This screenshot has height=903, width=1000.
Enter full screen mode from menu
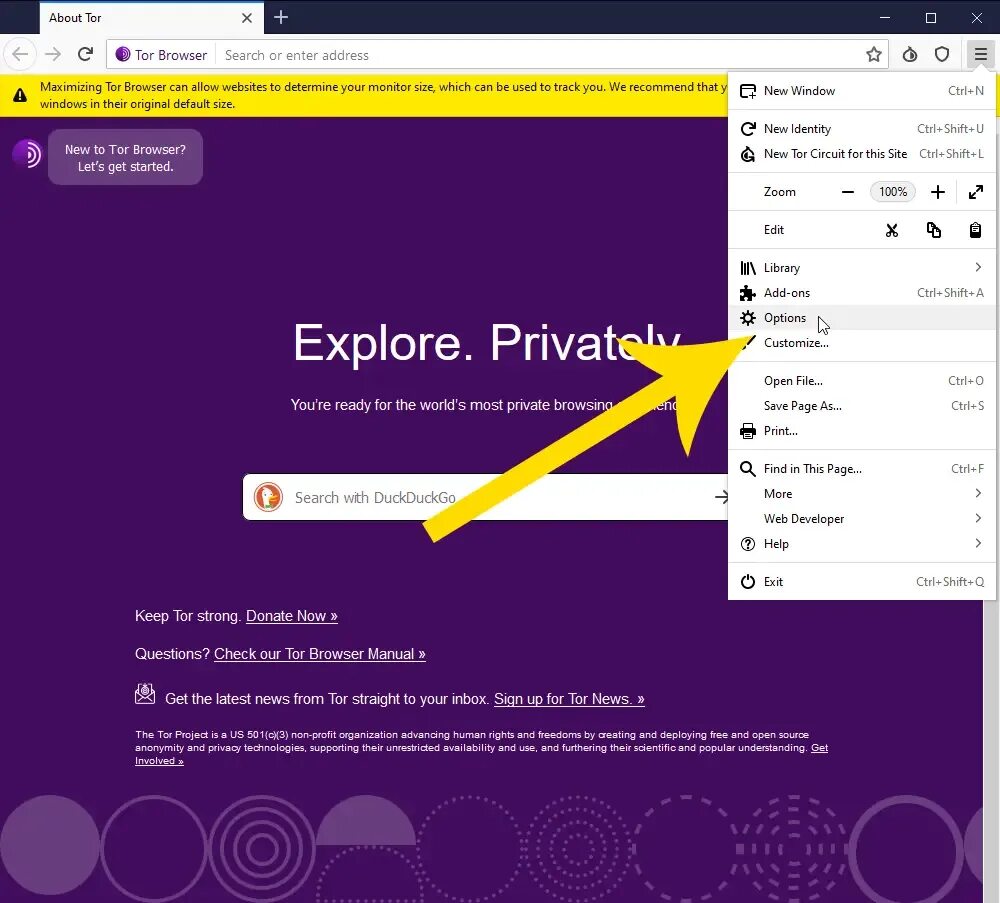[x=975, y=192]
